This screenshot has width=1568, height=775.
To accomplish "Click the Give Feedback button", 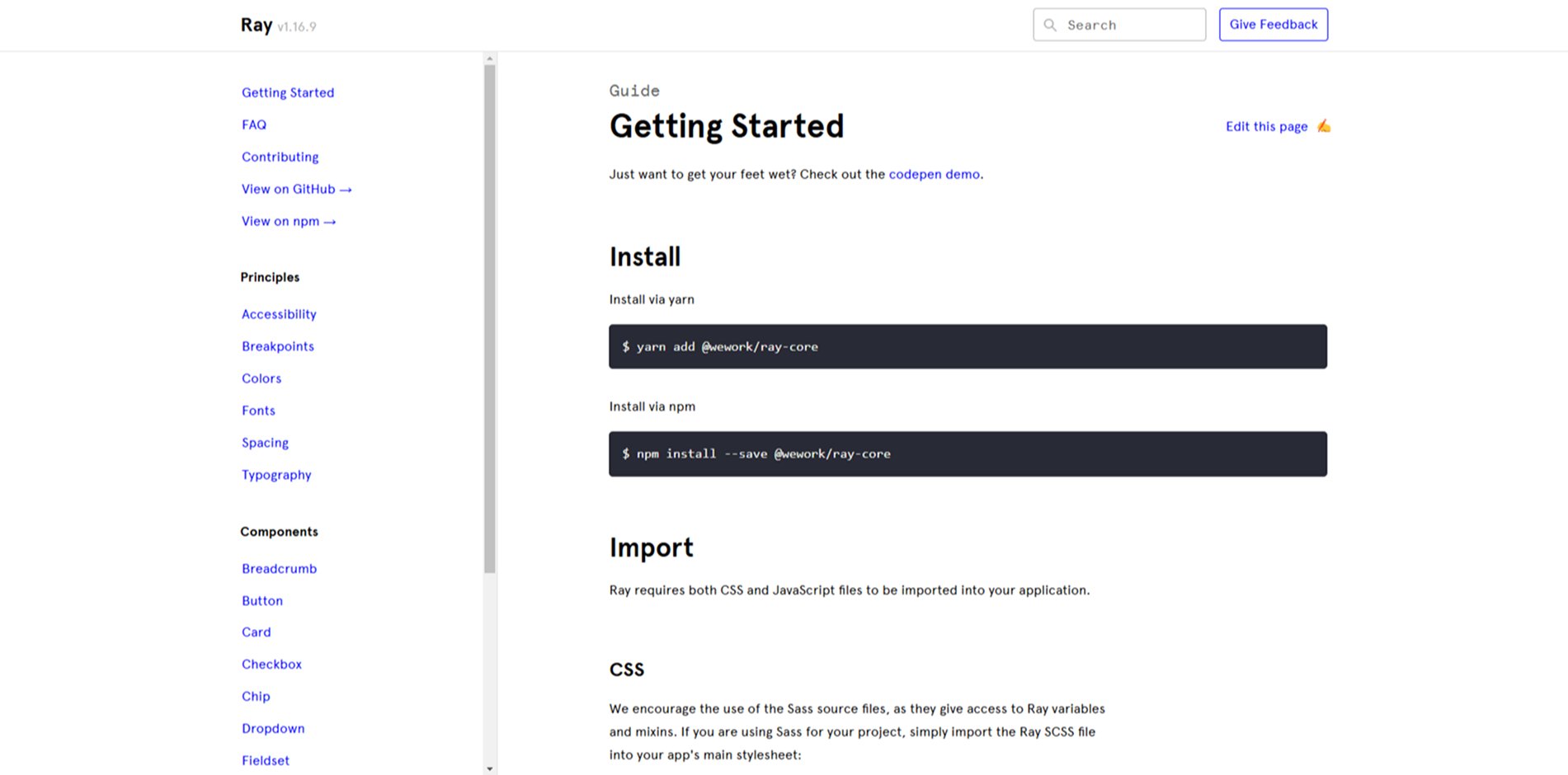I will click(1274, 25).
